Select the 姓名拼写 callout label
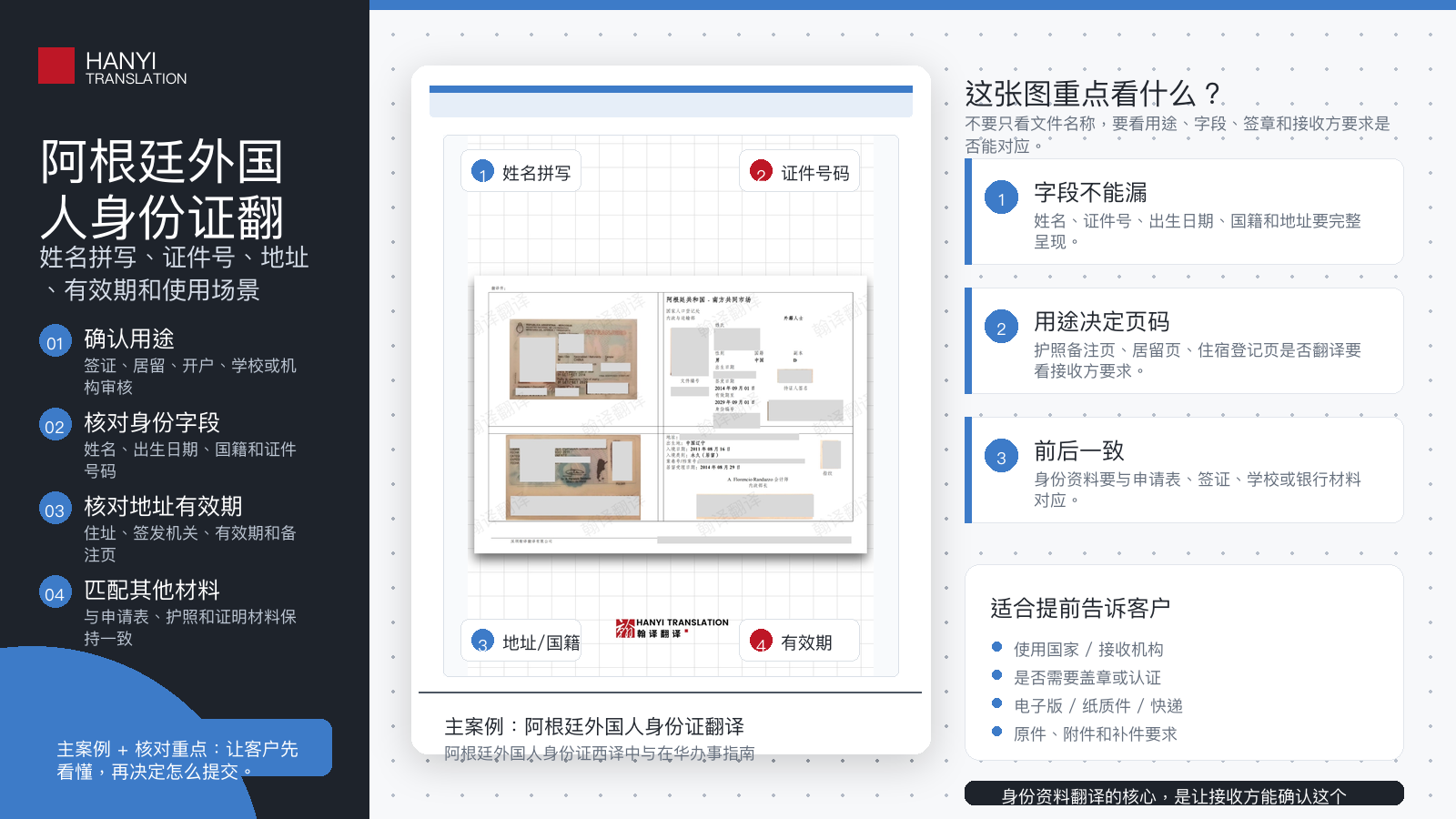Viewport: 1456px width, 819px height. coord(521,171)
